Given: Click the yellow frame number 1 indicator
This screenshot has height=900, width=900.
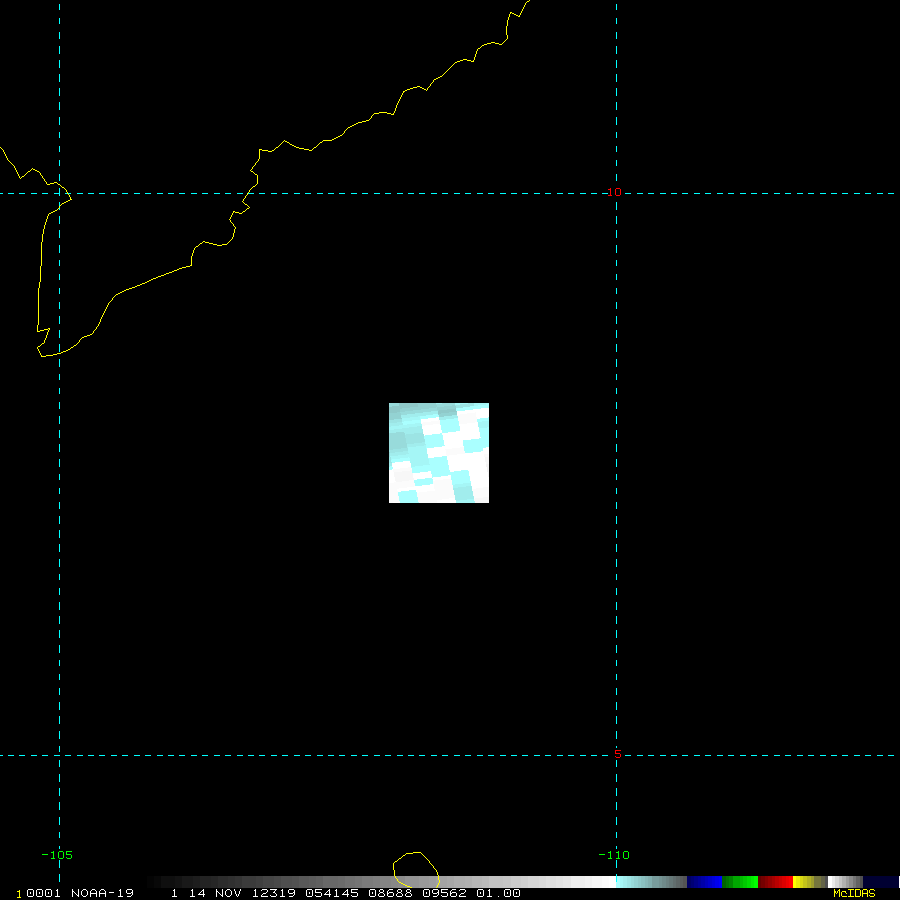Looking at the screenshot, I should [x=19, y=894].
